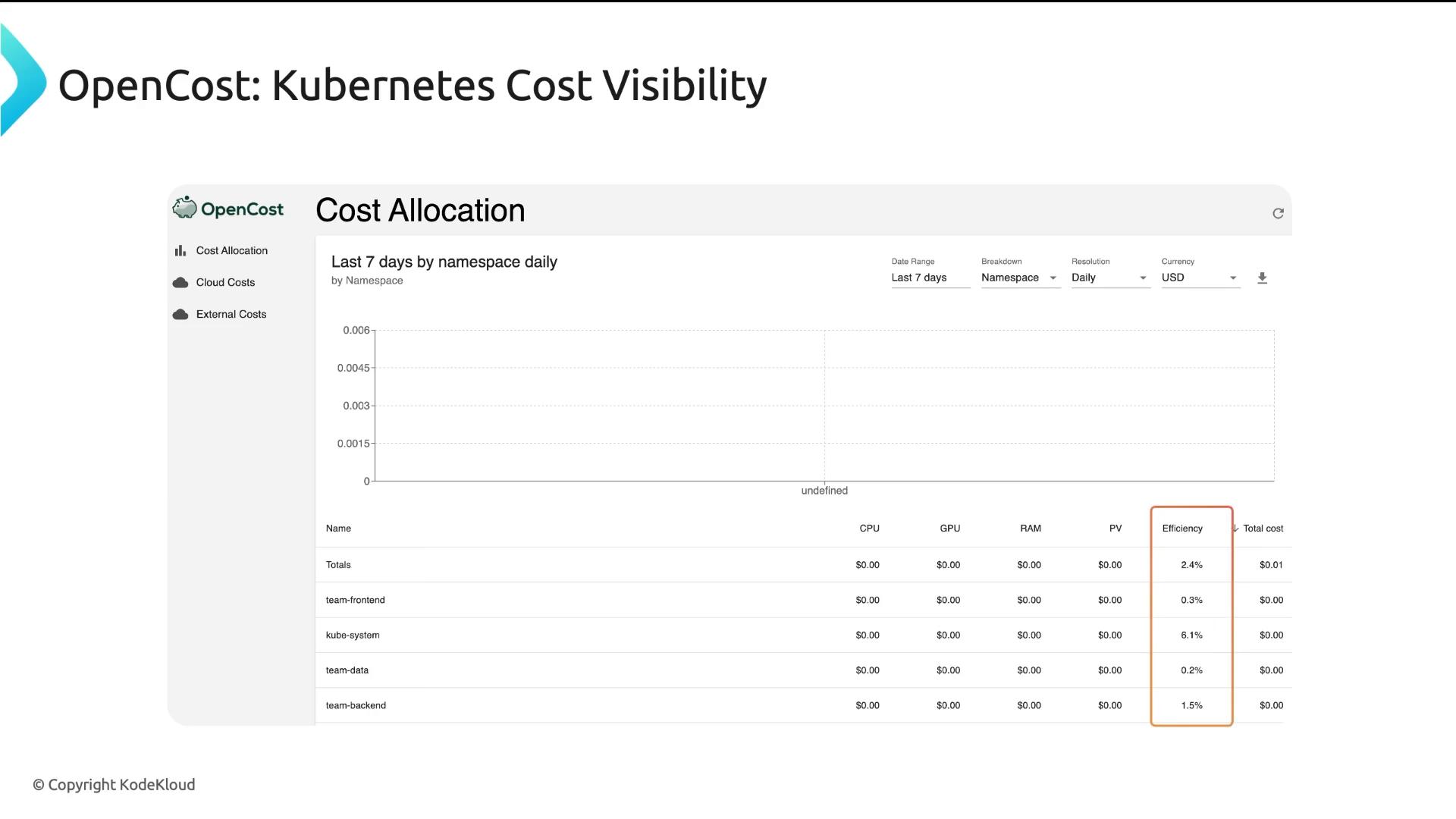This screenshot has width=1456, height=819.
Task: Expand the Breakdown Namespace dropdown
Action: pos(1020,278)
